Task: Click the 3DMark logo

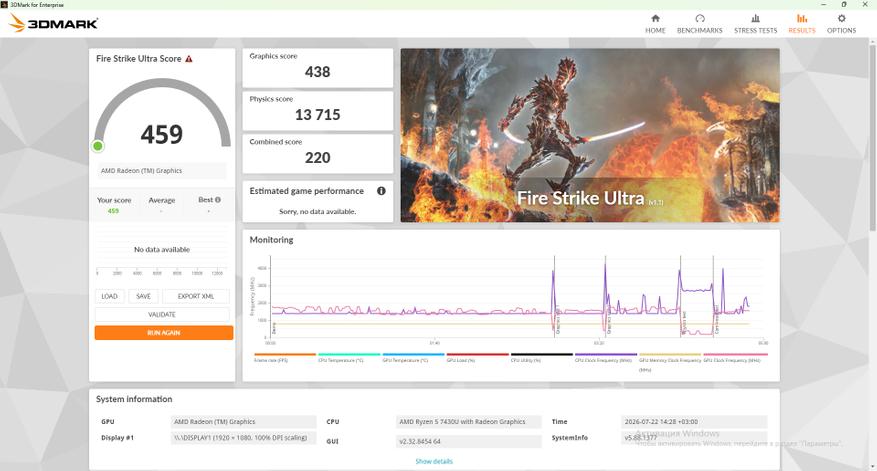Action: coord(54,23)
